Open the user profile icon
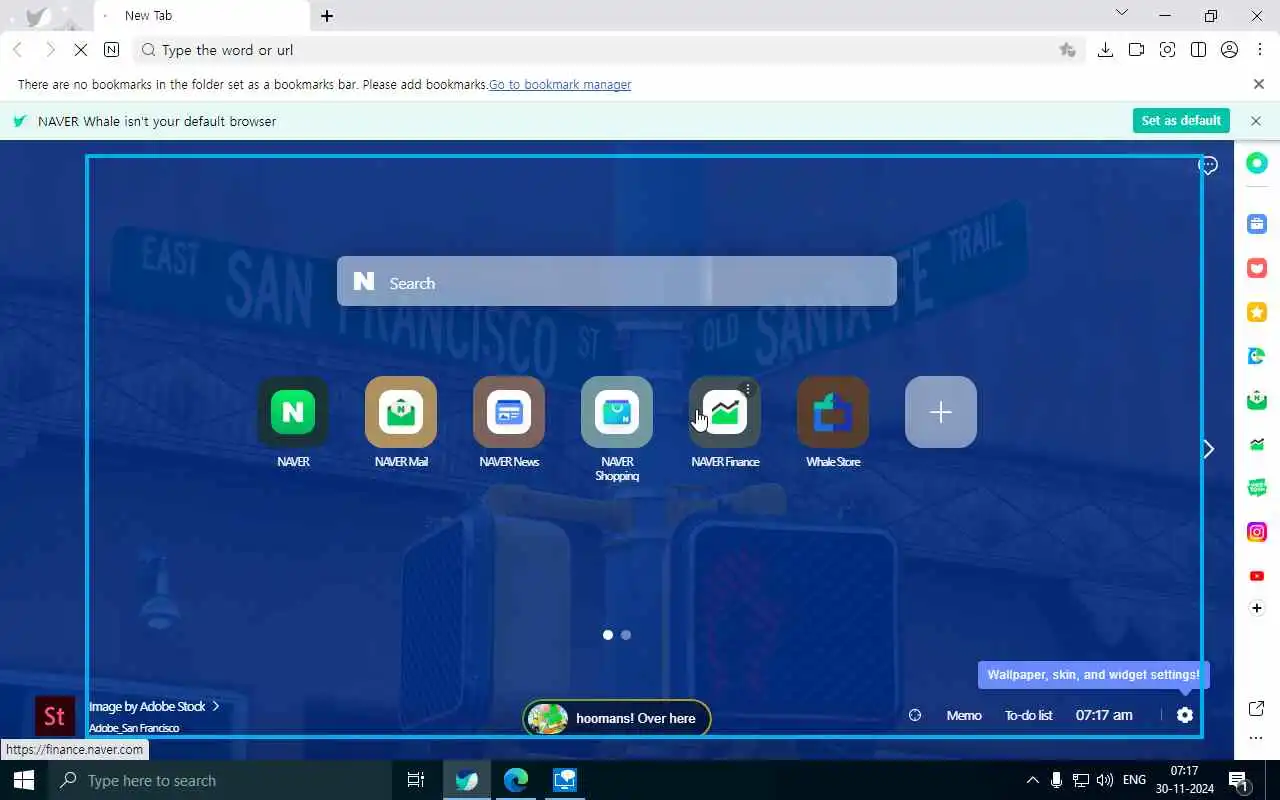 (x=1229, y=50)
